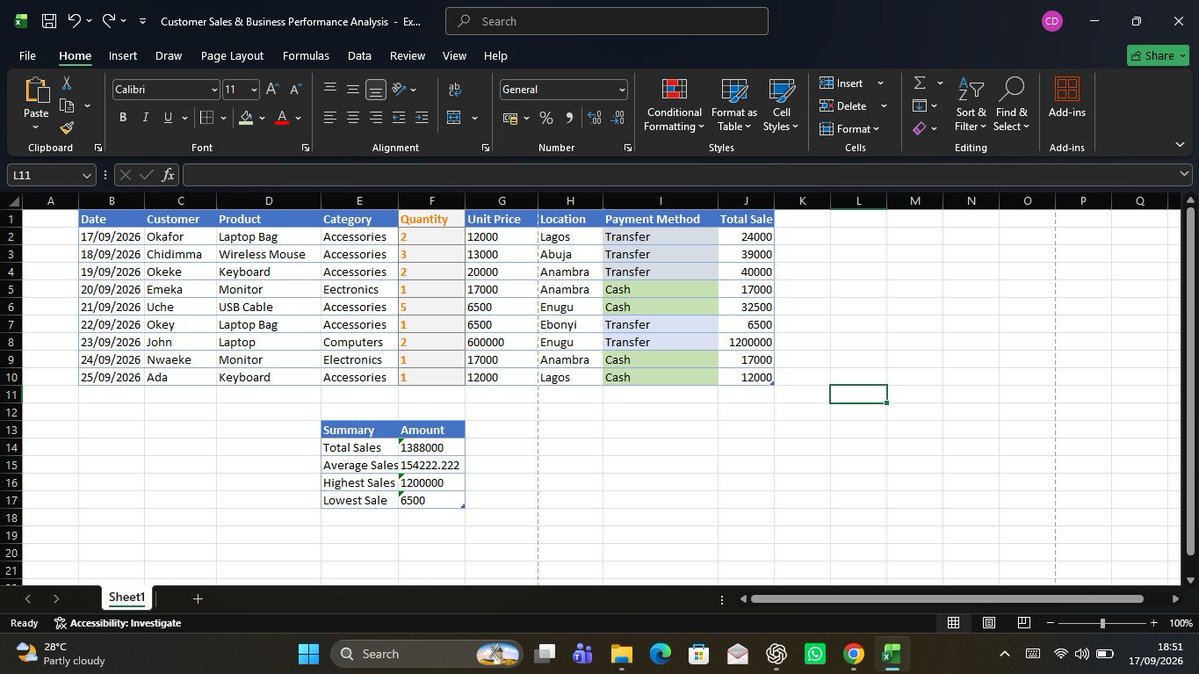Toggle Bottom Align vertical alignment
The width and height of the screenshot is (1199, 674).
(375, 90)
